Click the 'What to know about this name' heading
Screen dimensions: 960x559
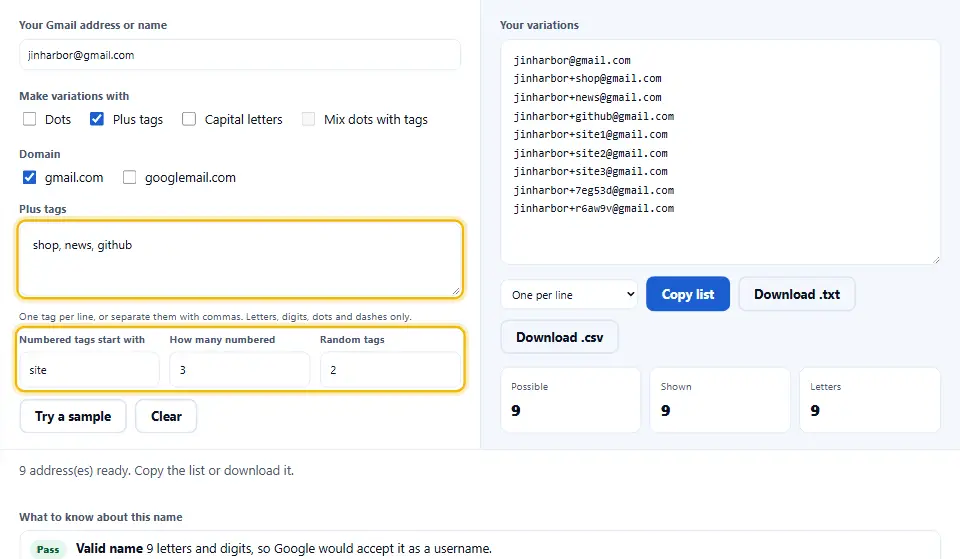point(100,517)
